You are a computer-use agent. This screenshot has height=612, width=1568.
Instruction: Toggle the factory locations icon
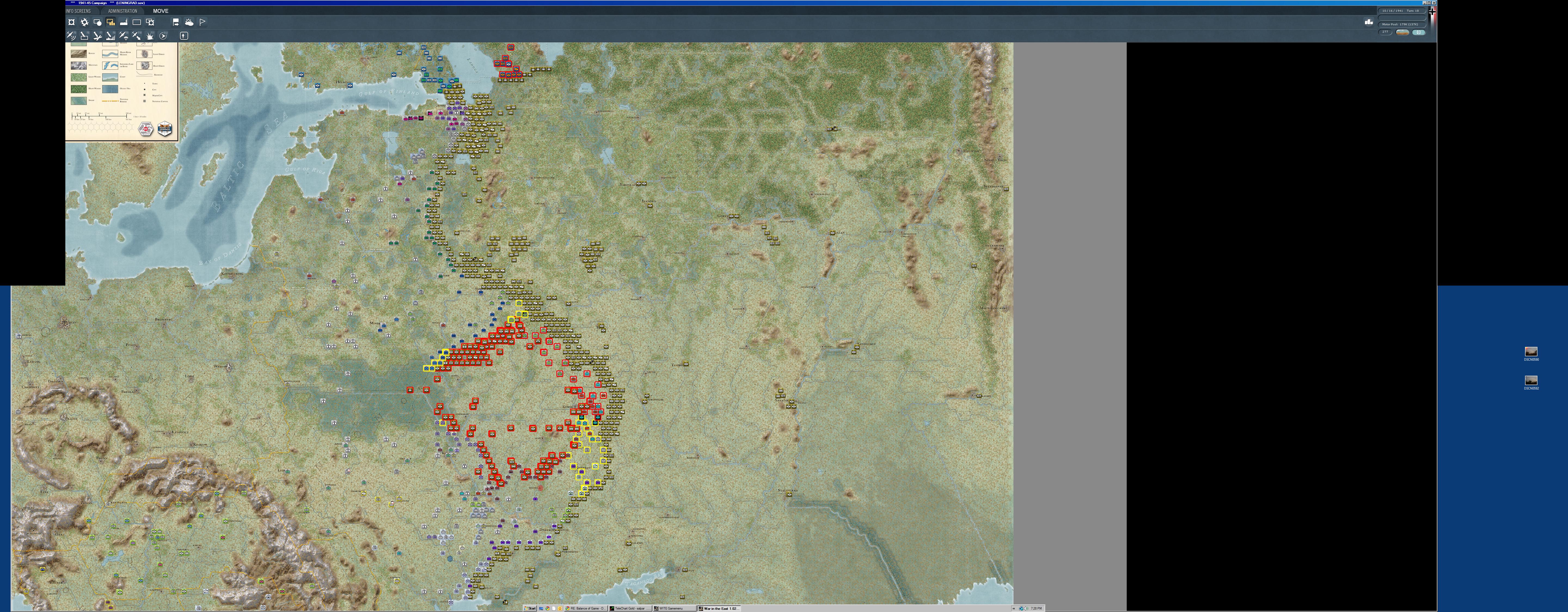[x=124, y=23]
